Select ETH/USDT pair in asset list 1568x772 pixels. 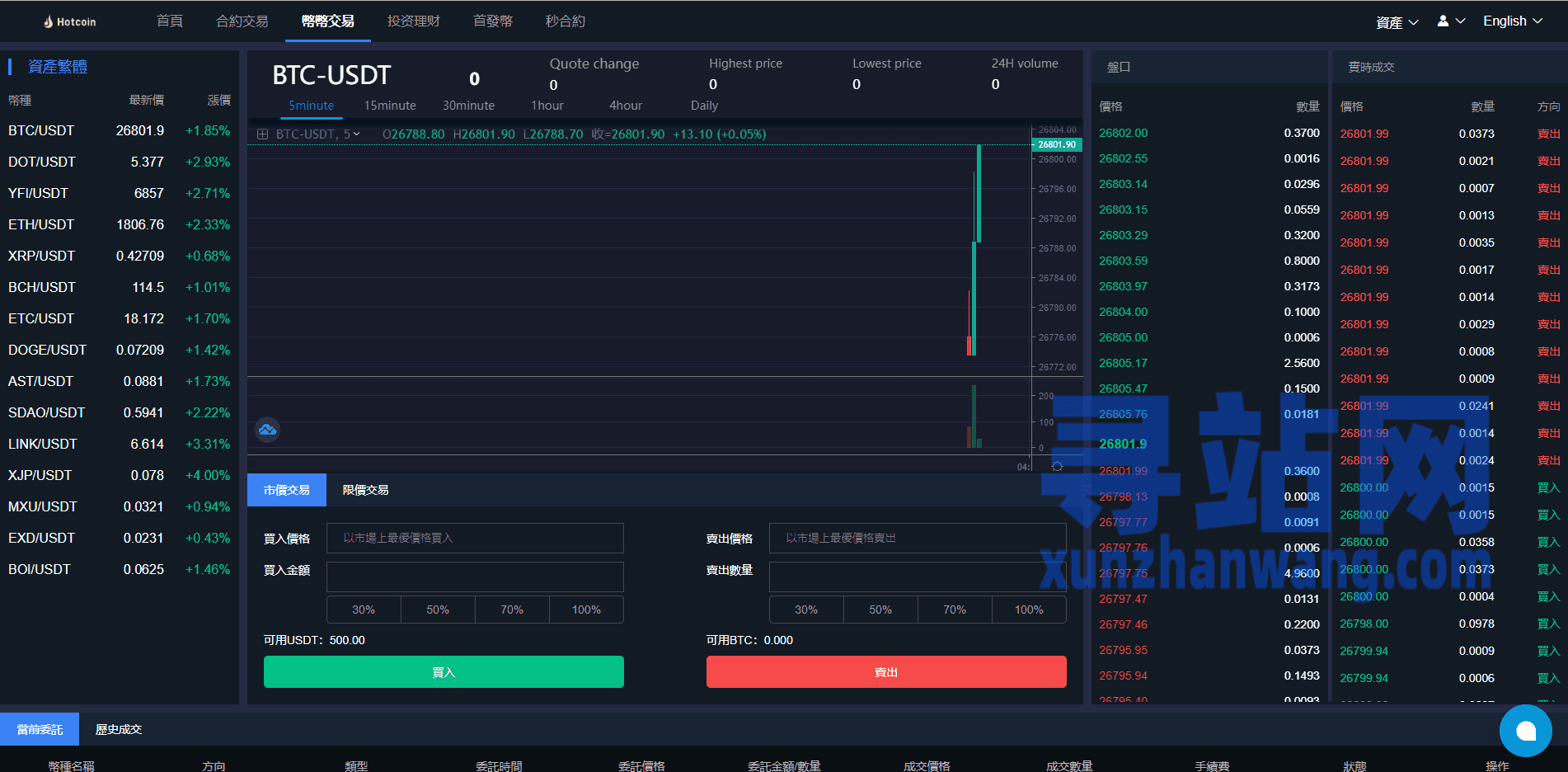41,224
